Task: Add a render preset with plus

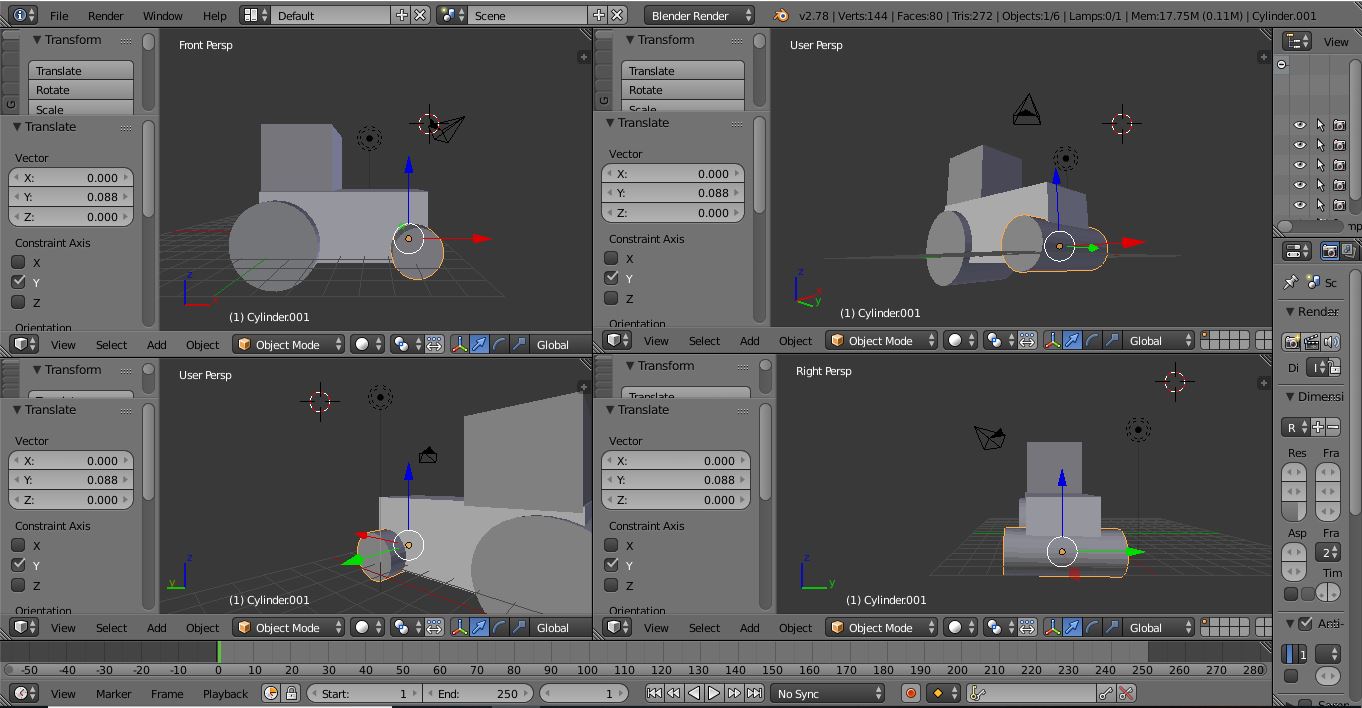Action: (1318, 427)
